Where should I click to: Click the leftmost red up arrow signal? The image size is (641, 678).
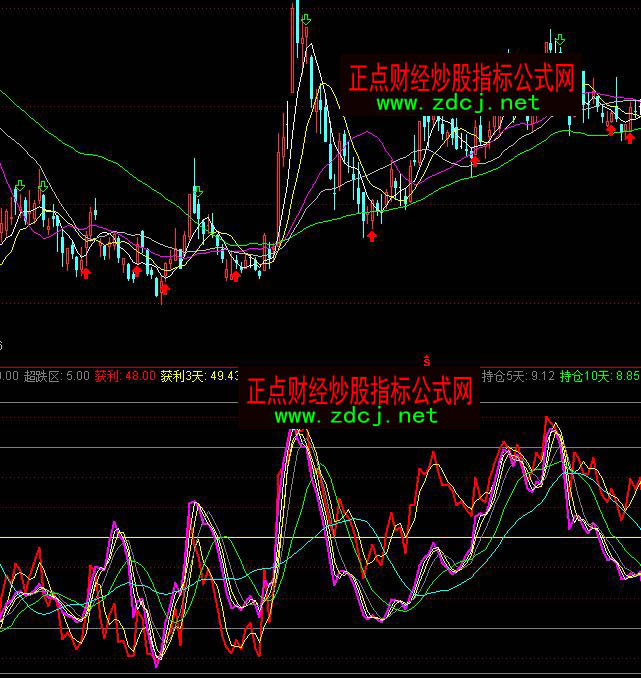coord(85,271)
